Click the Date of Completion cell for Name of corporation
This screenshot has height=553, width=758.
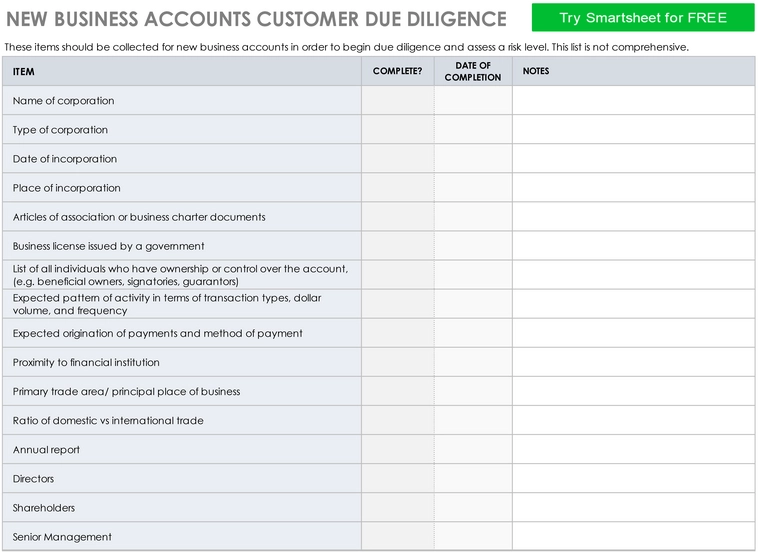473,101
